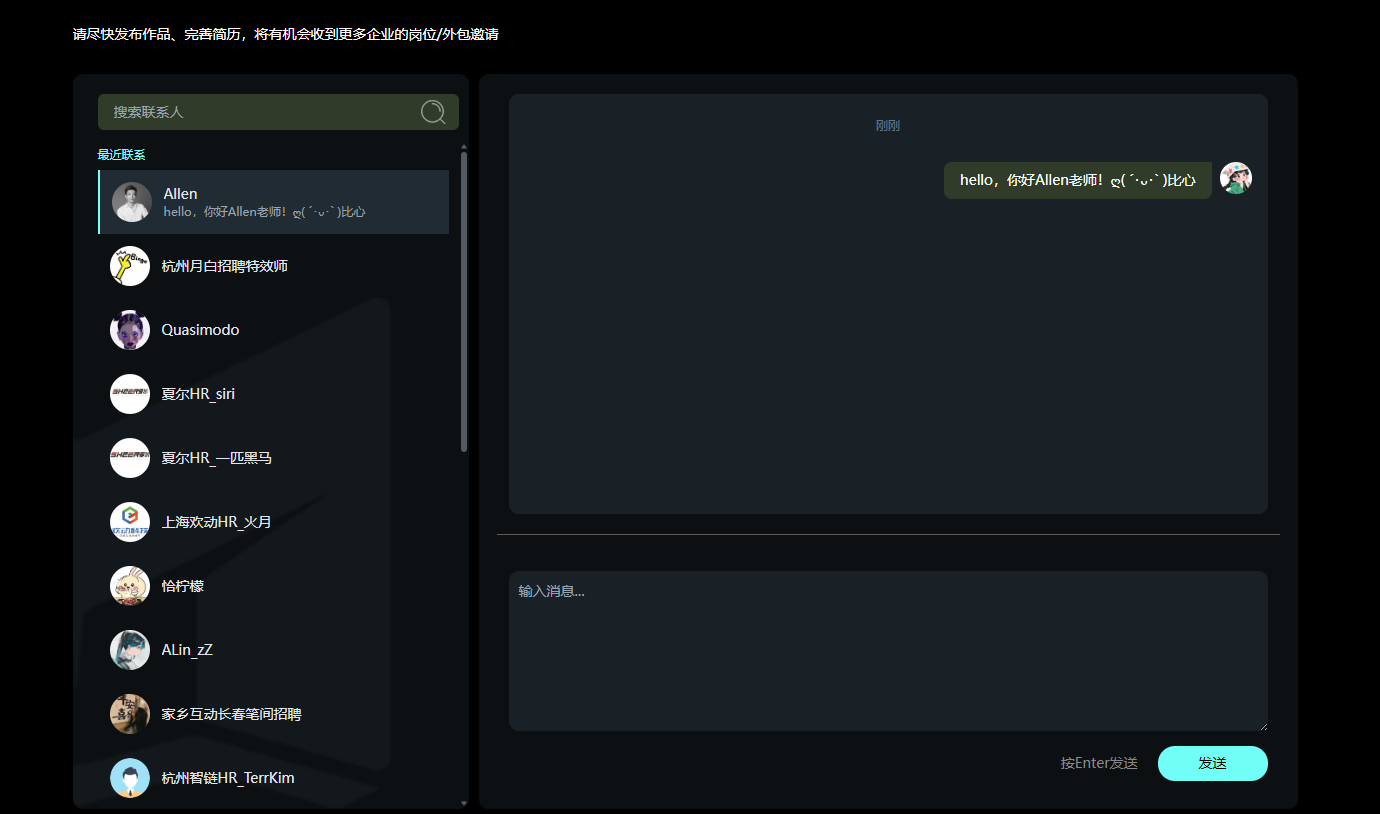Click sender avatar beside the sent message

click(1236, 178)
